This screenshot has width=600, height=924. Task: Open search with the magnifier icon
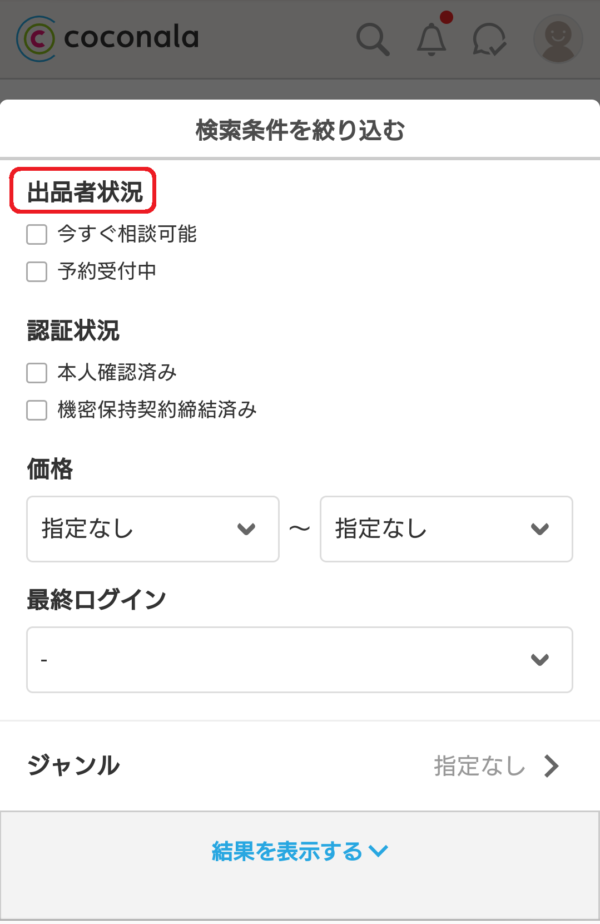coord(373,39)
